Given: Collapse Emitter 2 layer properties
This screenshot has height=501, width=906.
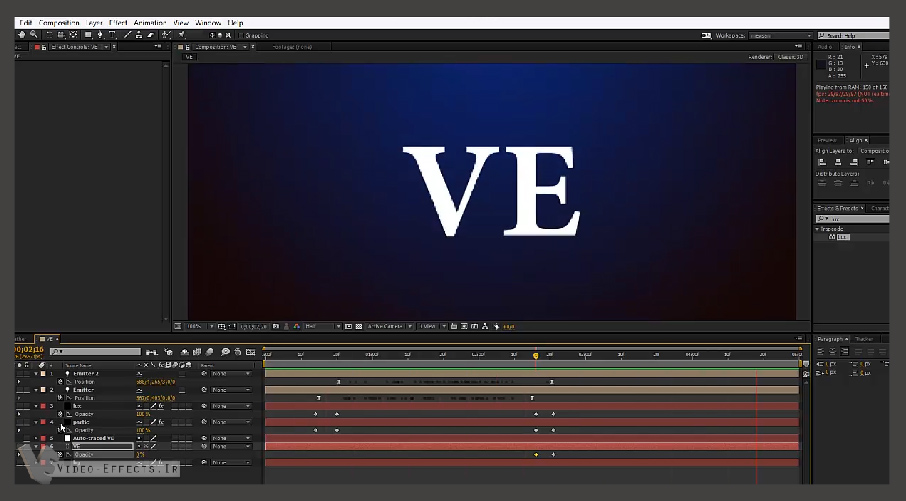Looking at the screenshot, I should click(x=36, y=373).
